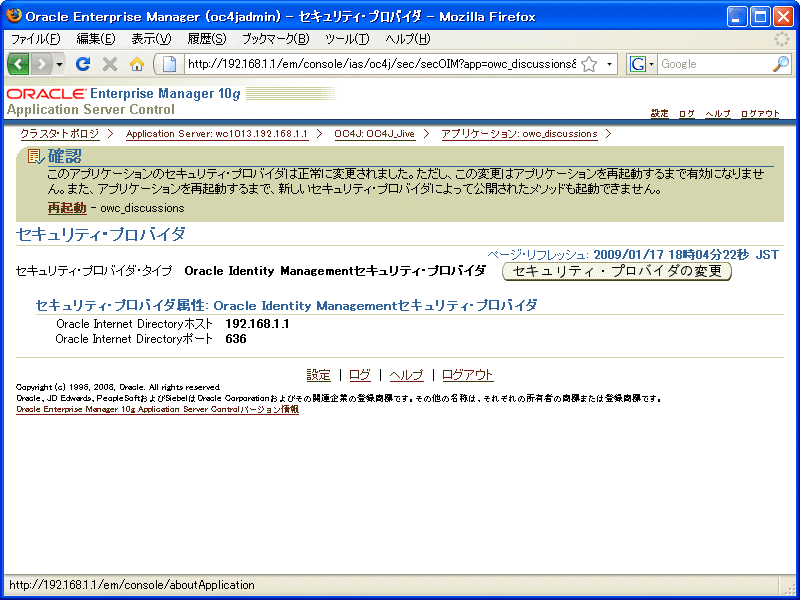Image resolution: width=800 pixels, height=600 pixels.
Task: Click the 確認 confirmation message icon
Action: point(36,157)
